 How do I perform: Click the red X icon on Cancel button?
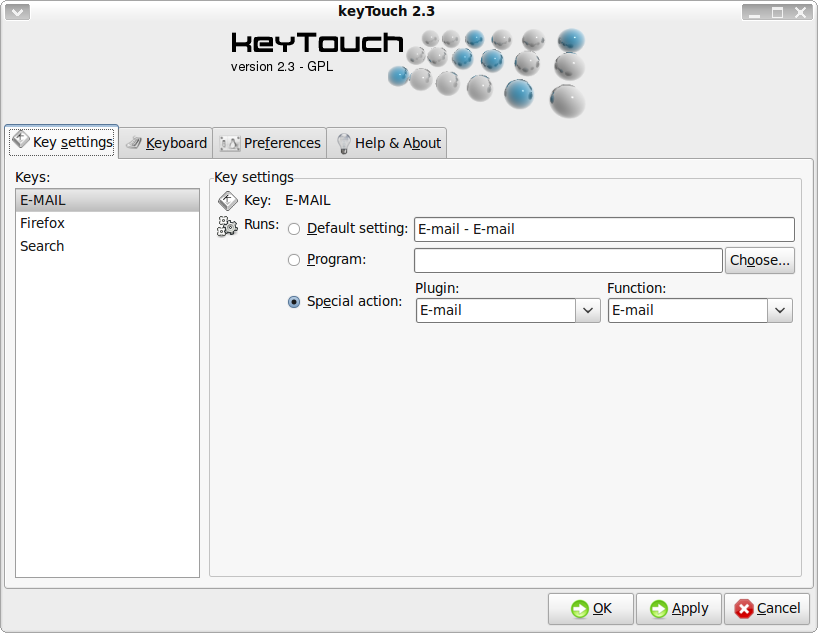point(743,609)
